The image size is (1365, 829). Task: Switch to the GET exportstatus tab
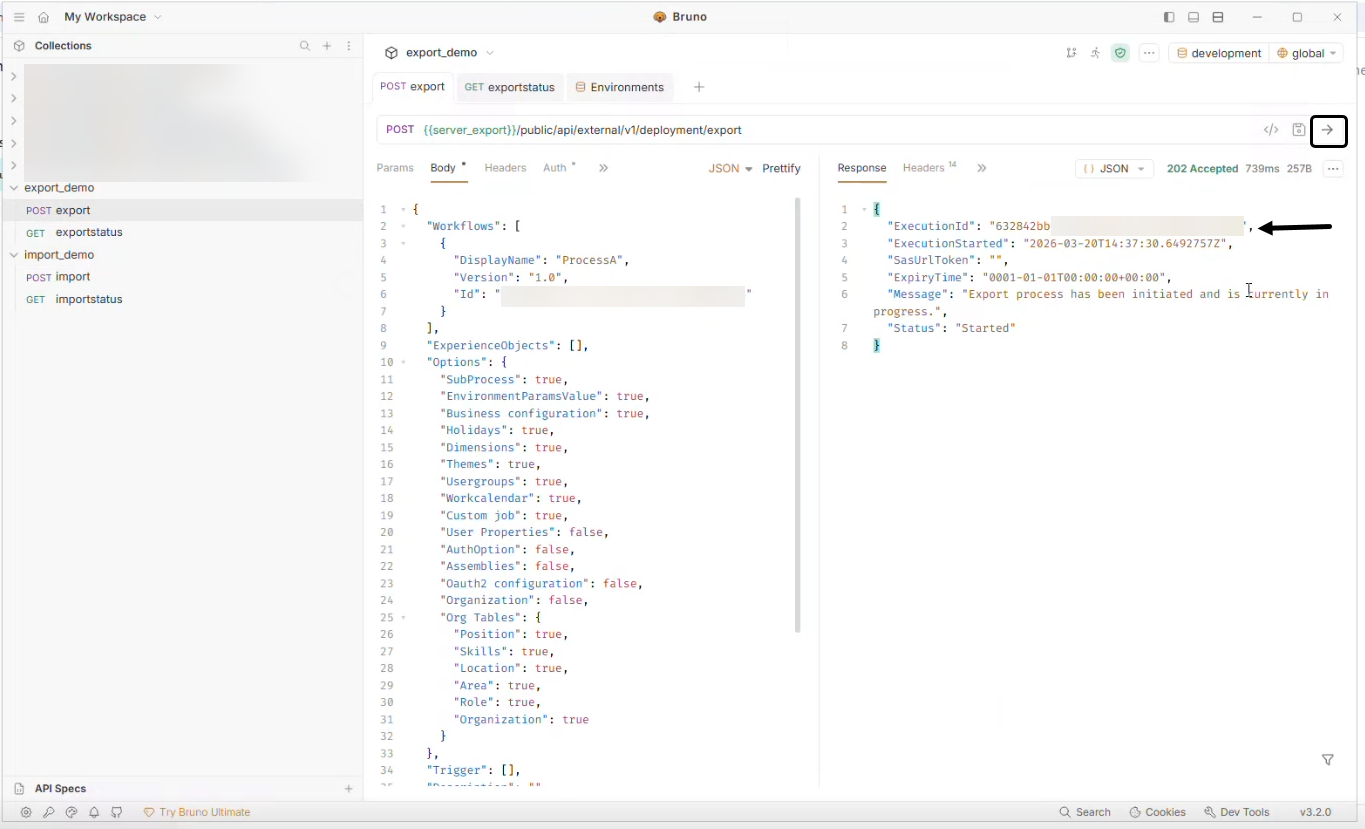pyautogui.click(x=509, y=87)
